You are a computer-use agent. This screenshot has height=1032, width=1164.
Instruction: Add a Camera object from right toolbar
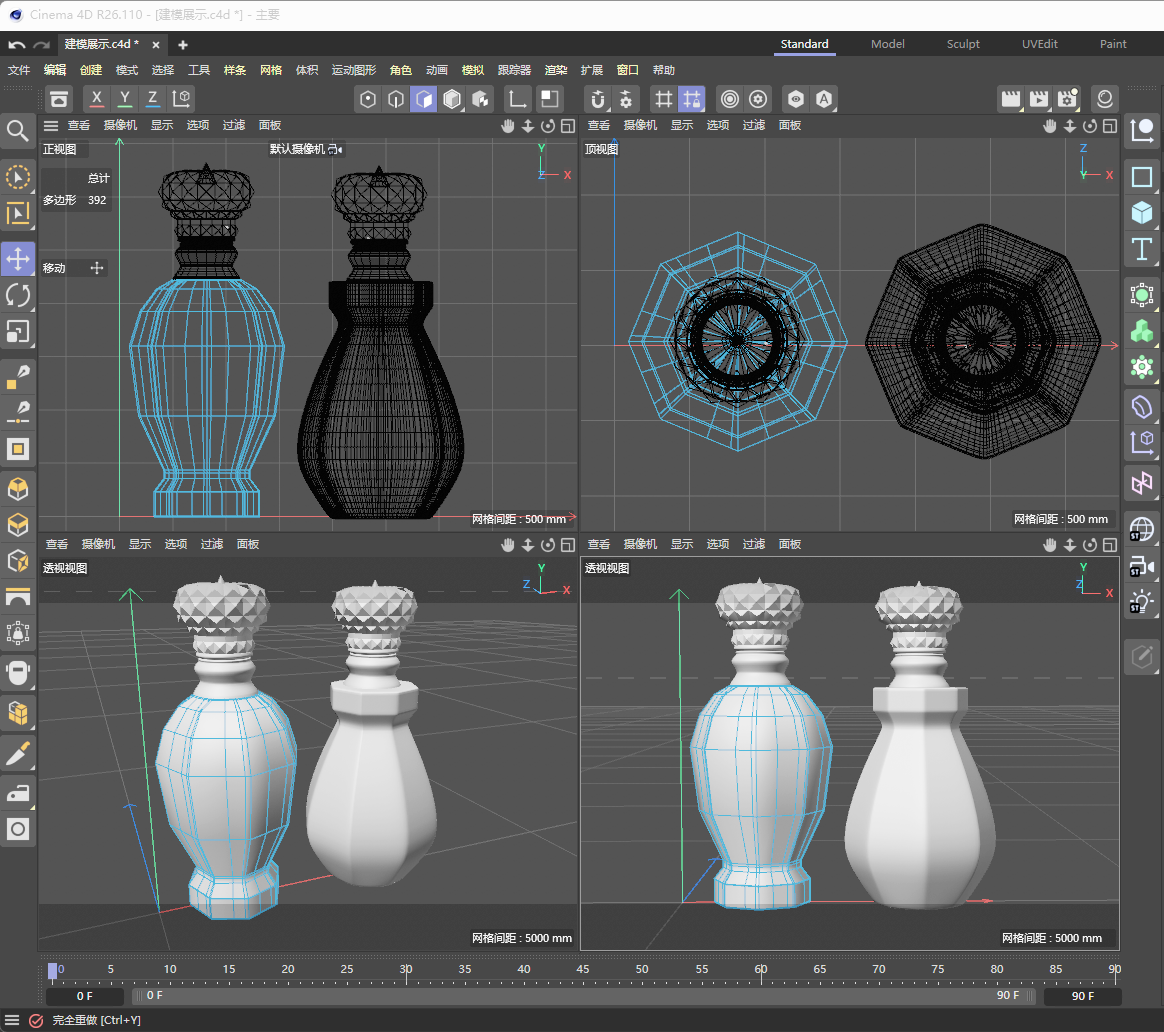point(1141,566)
